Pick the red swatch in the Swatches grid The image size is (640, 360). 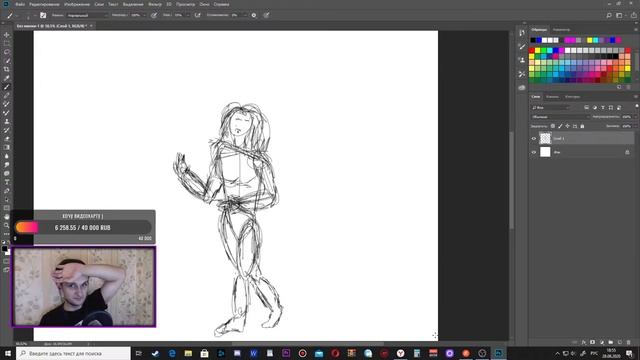pos(531,51)
